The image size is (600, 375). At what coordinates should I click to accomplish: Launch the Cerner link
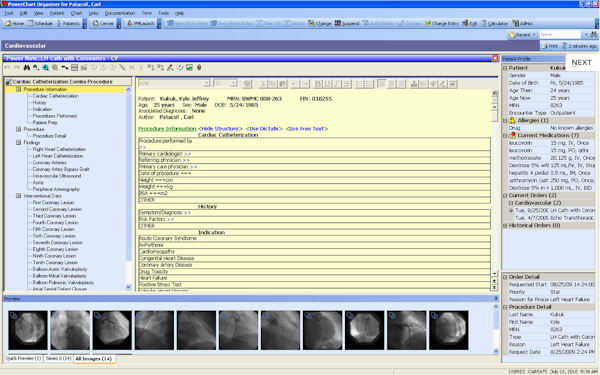pyautogui.click(x=103, y=24)
